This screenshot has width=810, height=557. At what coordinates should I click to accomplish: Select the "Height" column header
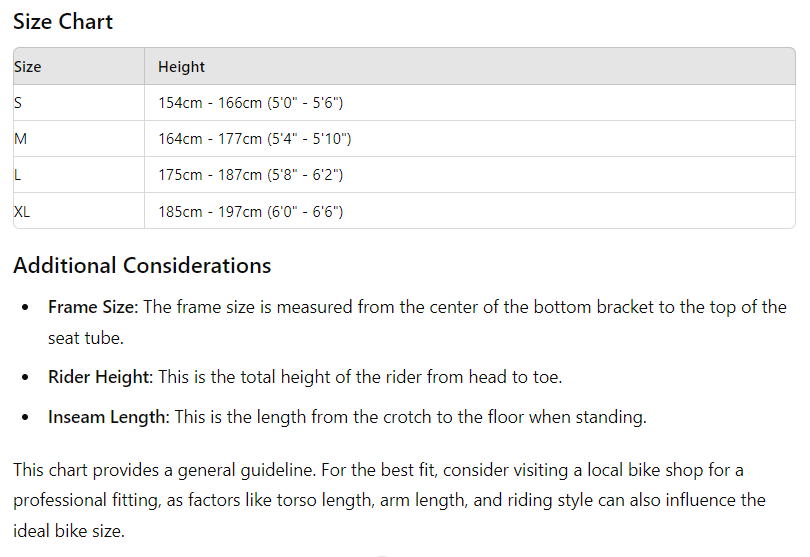point(181,67)
